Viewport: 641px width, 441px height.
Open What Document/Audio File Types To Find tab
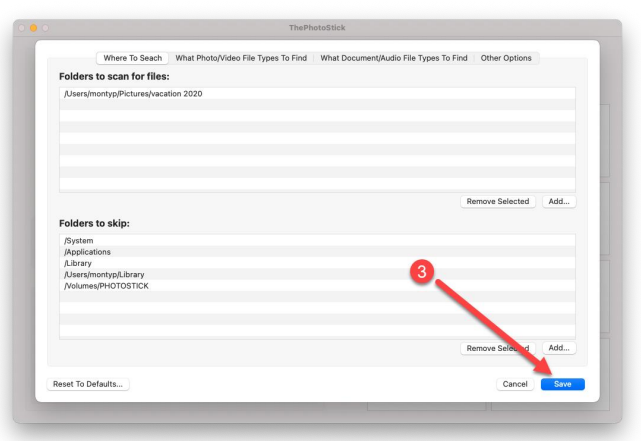(394, 58)
